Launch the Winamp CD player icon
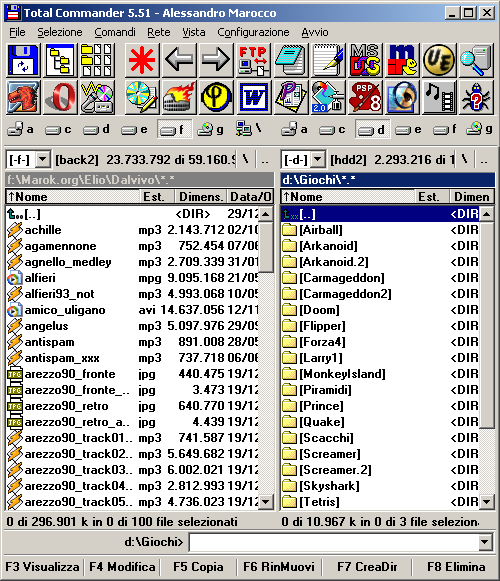 point(97,97)
